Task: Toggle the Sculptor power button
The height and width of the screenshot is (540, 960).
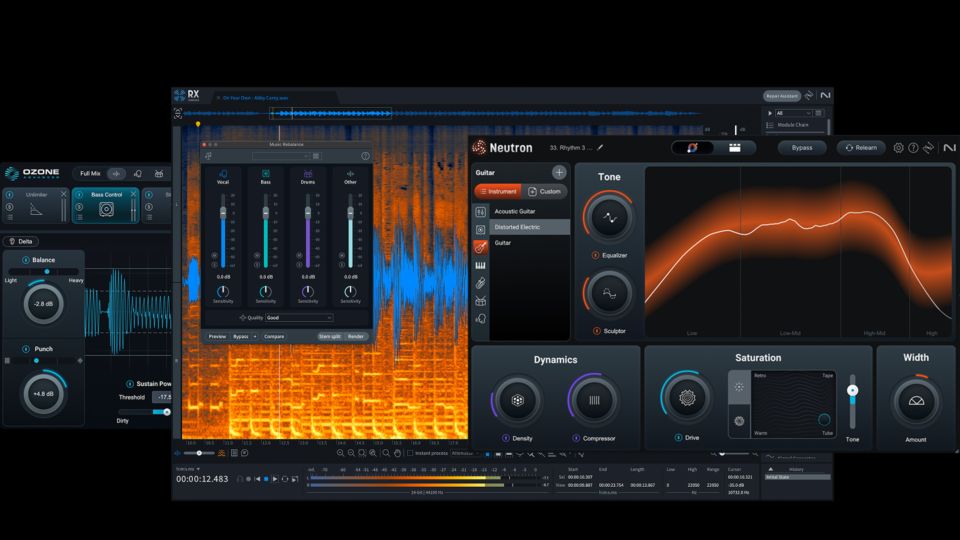Action: [x=596, y=331]
